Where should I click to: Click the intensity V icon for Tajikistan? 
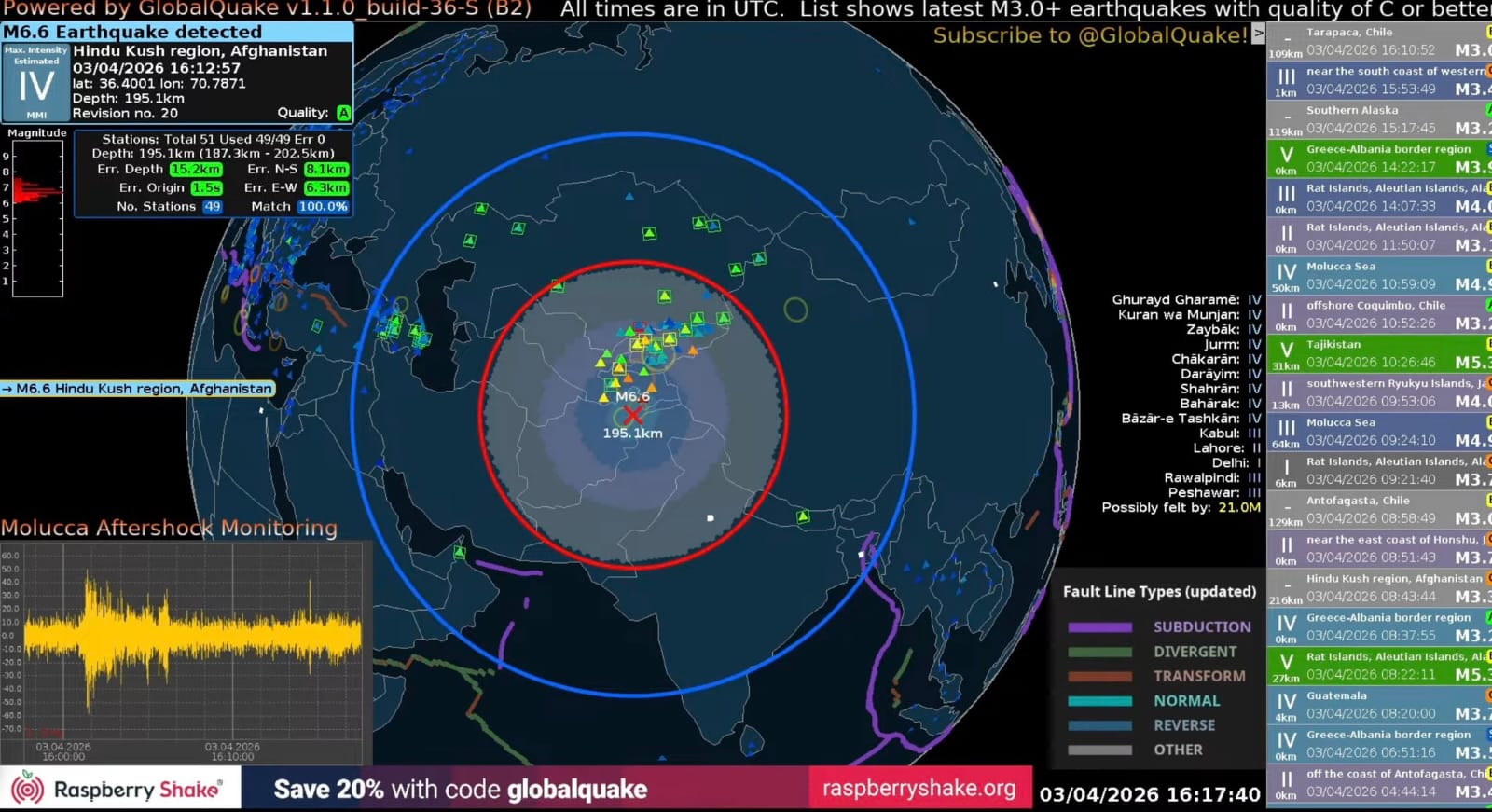pyautogui.click(x=1286, y=351)
